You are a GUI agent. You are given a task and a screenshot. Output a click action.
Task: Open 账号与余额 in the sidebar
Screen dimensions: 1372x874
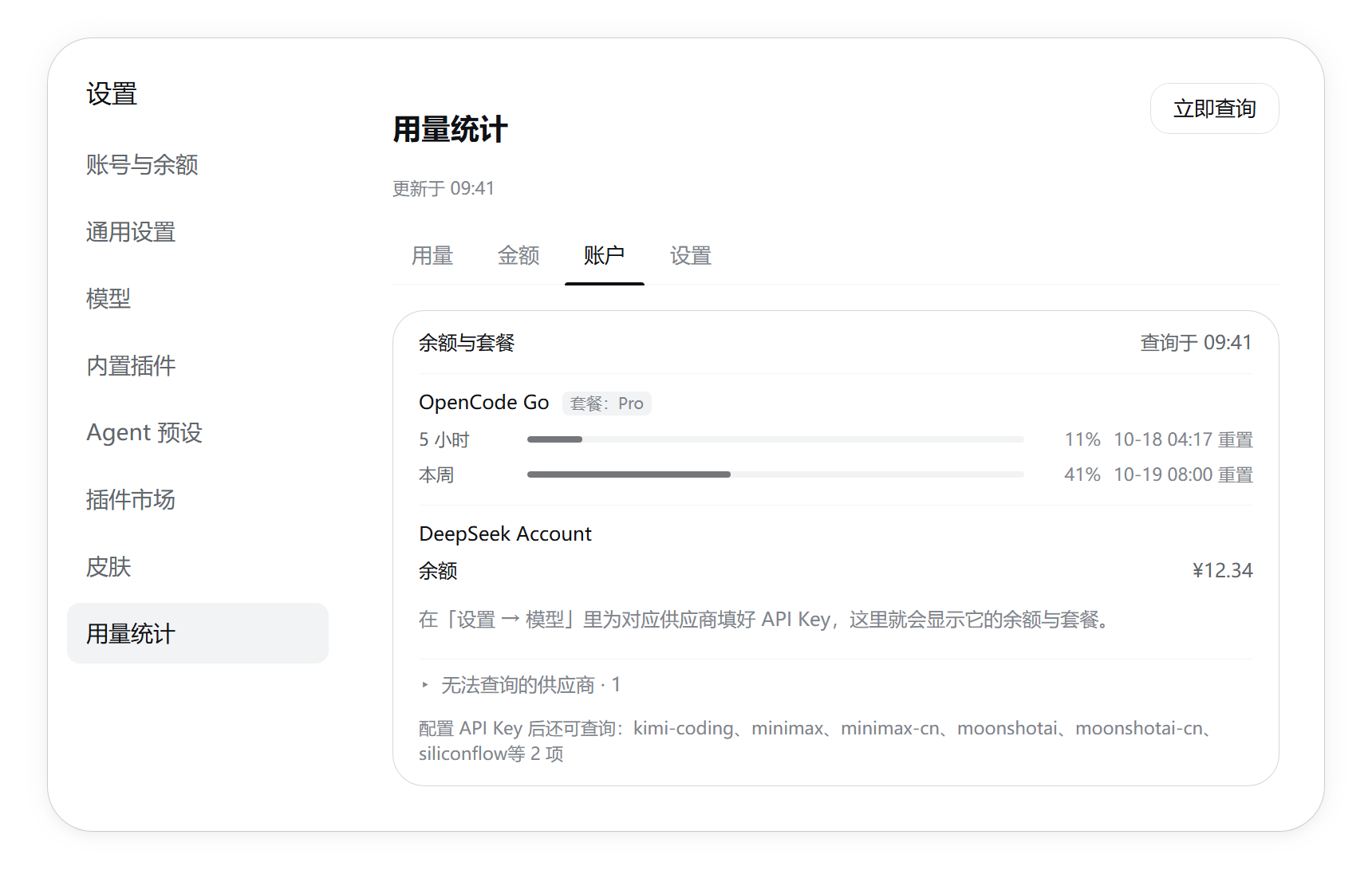(x=198, y=165)
